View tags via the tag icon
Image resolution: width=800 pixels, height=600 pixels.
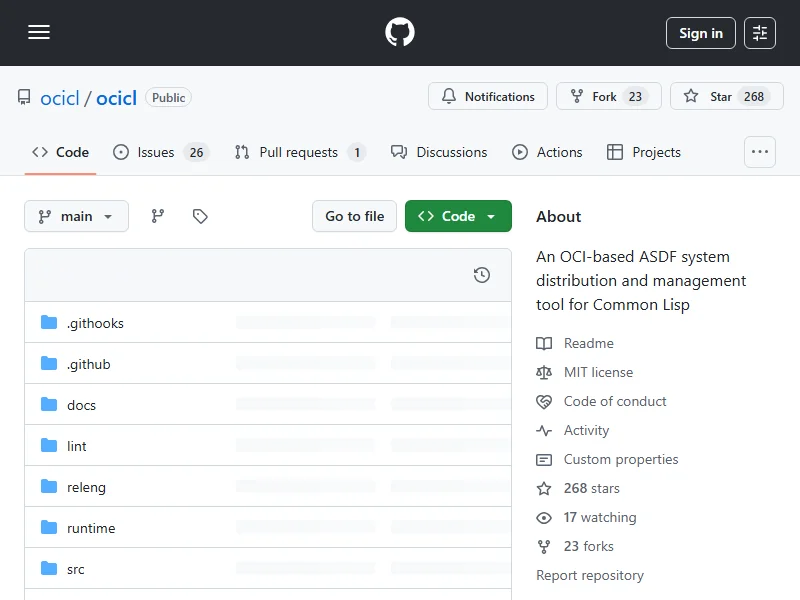coord(200,216)
